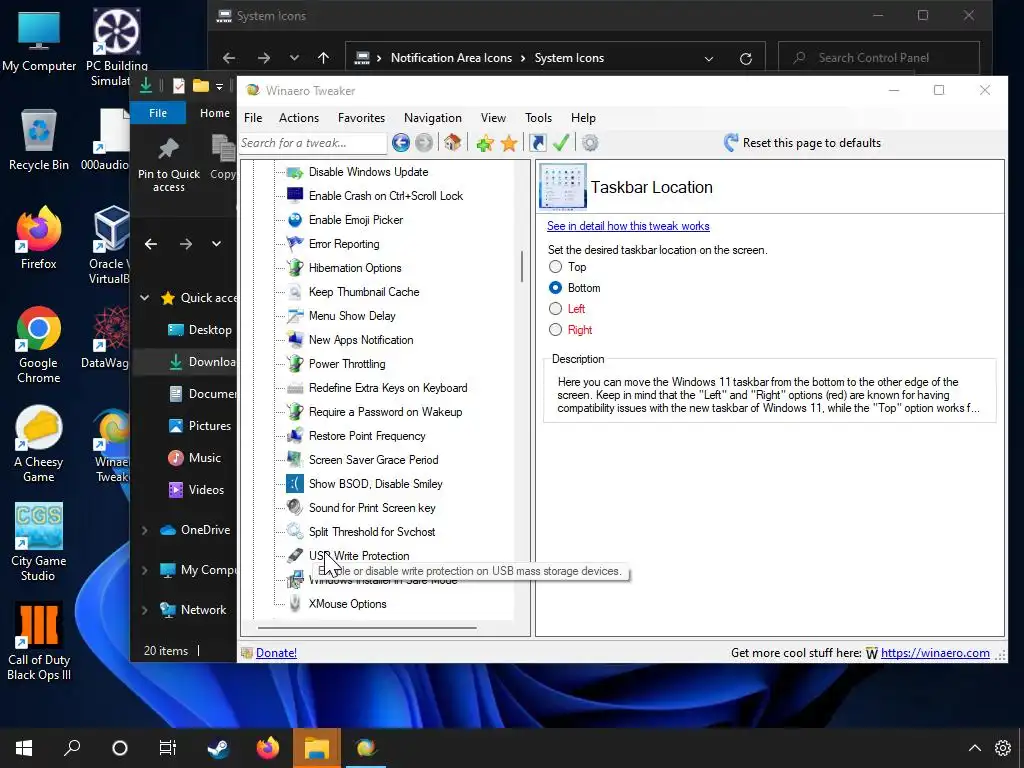Open the File tab in File Explorer
The width and height of the screenshot is (1024, 768).
[158, 113]
